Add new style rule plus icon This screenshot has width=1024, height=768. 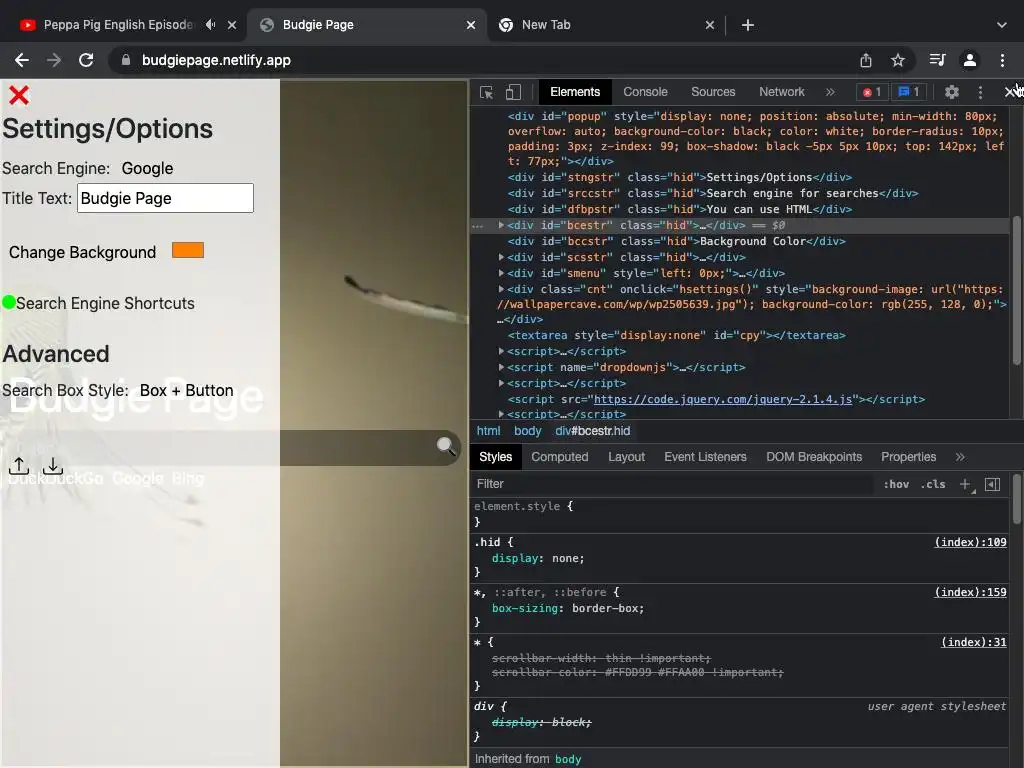pos(965,484)
